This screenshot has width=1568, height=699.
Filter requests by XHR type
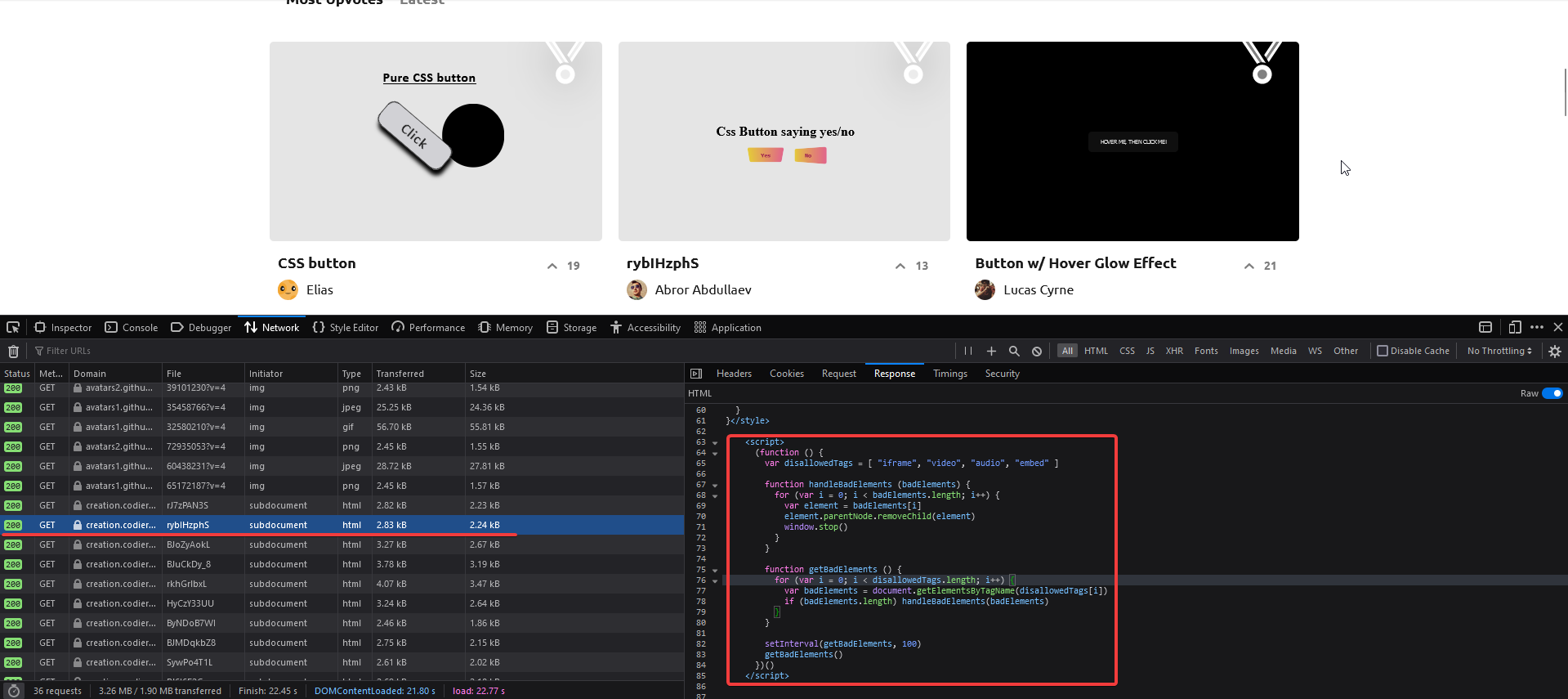click(1174, 351)
